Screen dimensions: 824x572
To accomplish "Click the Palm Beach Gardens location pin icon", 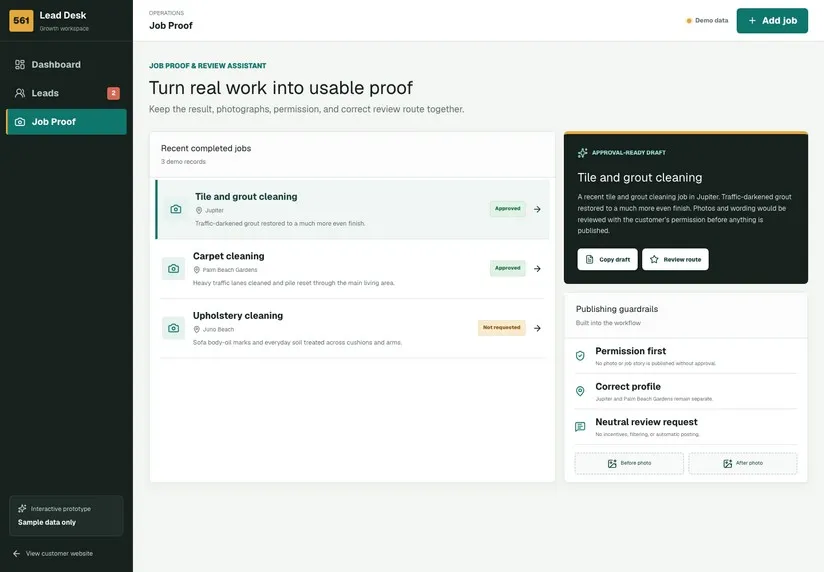I will [x=197, y=270].
